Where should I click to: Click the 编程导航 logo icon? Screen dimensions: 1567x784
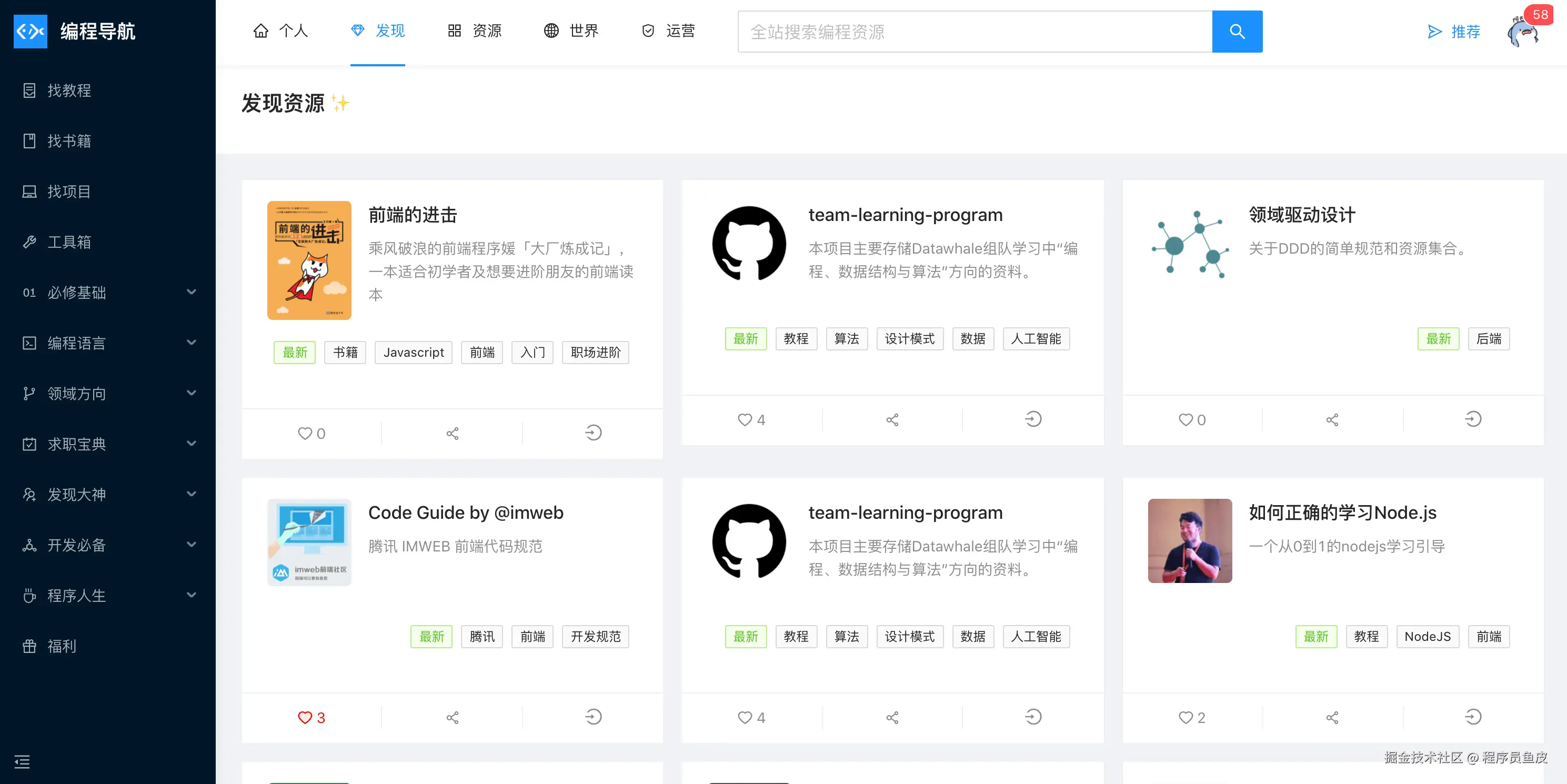point(31,32)
